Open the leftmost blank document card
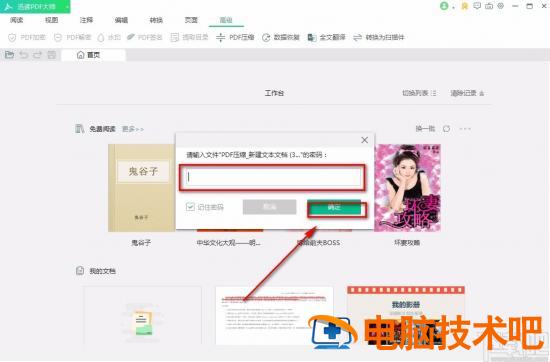The height and width of the screenshot is (362, 550). [x=142, y=315]
